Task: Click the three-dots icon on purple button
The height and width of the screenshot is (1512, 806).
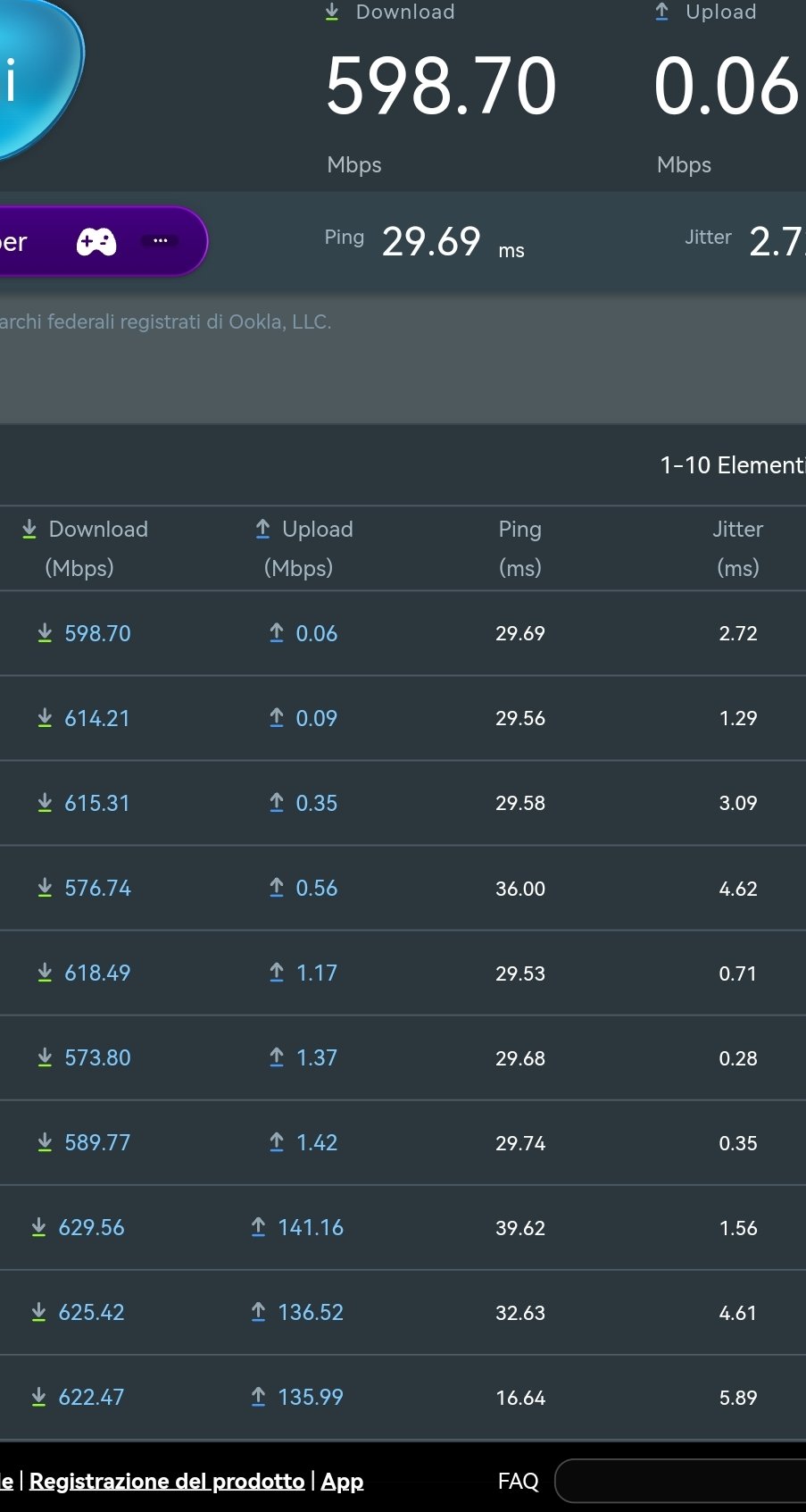Action: [161, 241]
